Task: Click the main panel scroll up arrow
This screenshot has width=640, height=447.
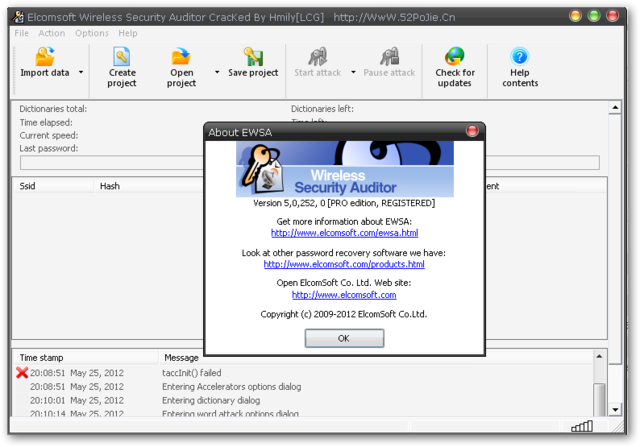Action: (615, 108)
